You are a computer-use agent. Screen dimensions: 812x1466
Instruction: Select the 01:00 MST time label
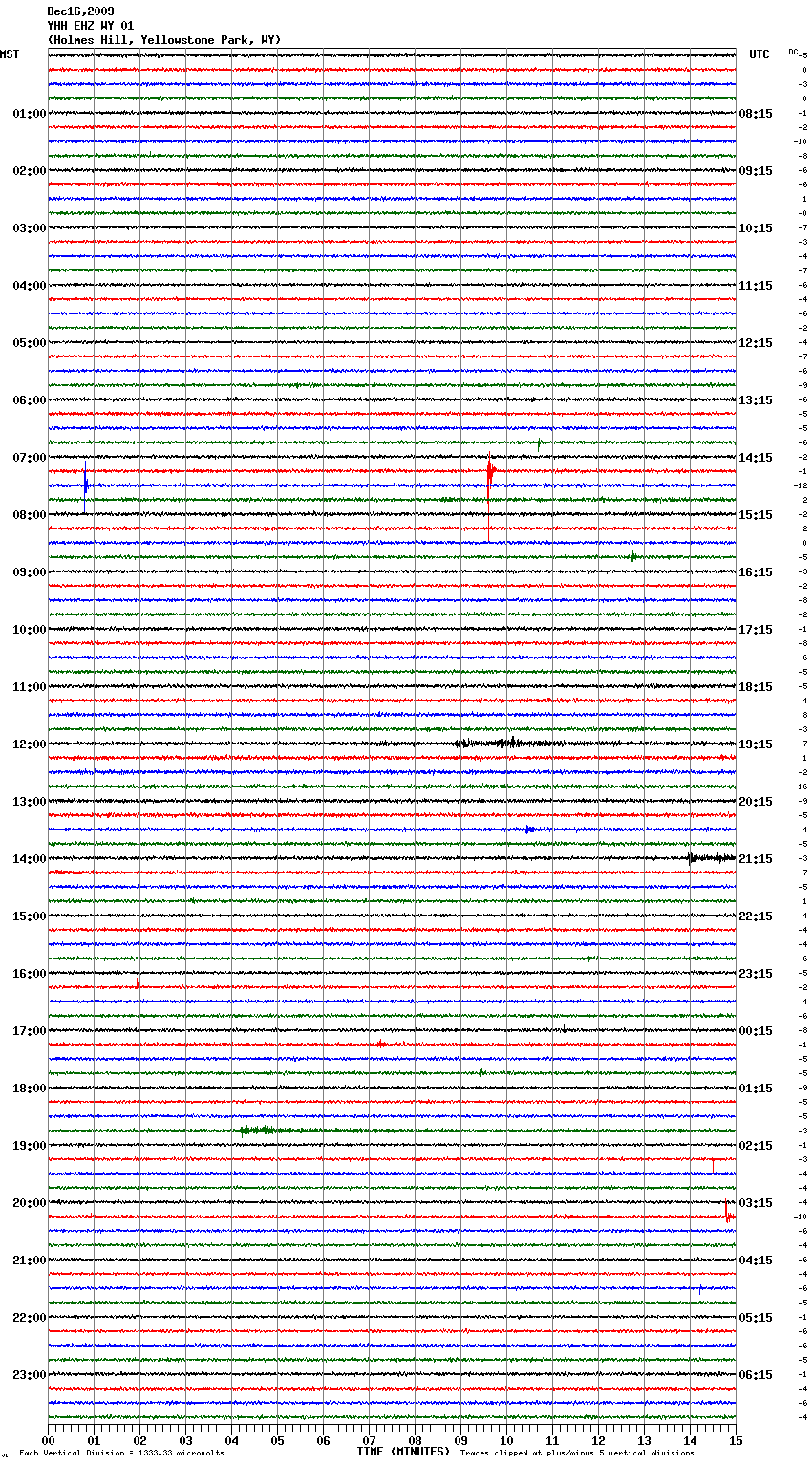point(30,114)
